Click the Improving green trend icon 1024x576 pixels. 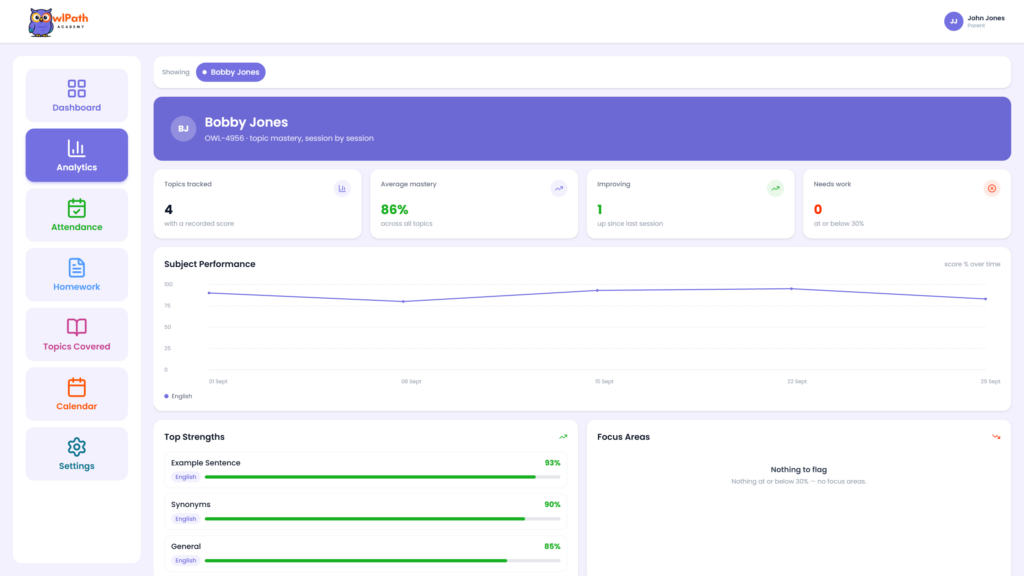[x=775, y=189]
